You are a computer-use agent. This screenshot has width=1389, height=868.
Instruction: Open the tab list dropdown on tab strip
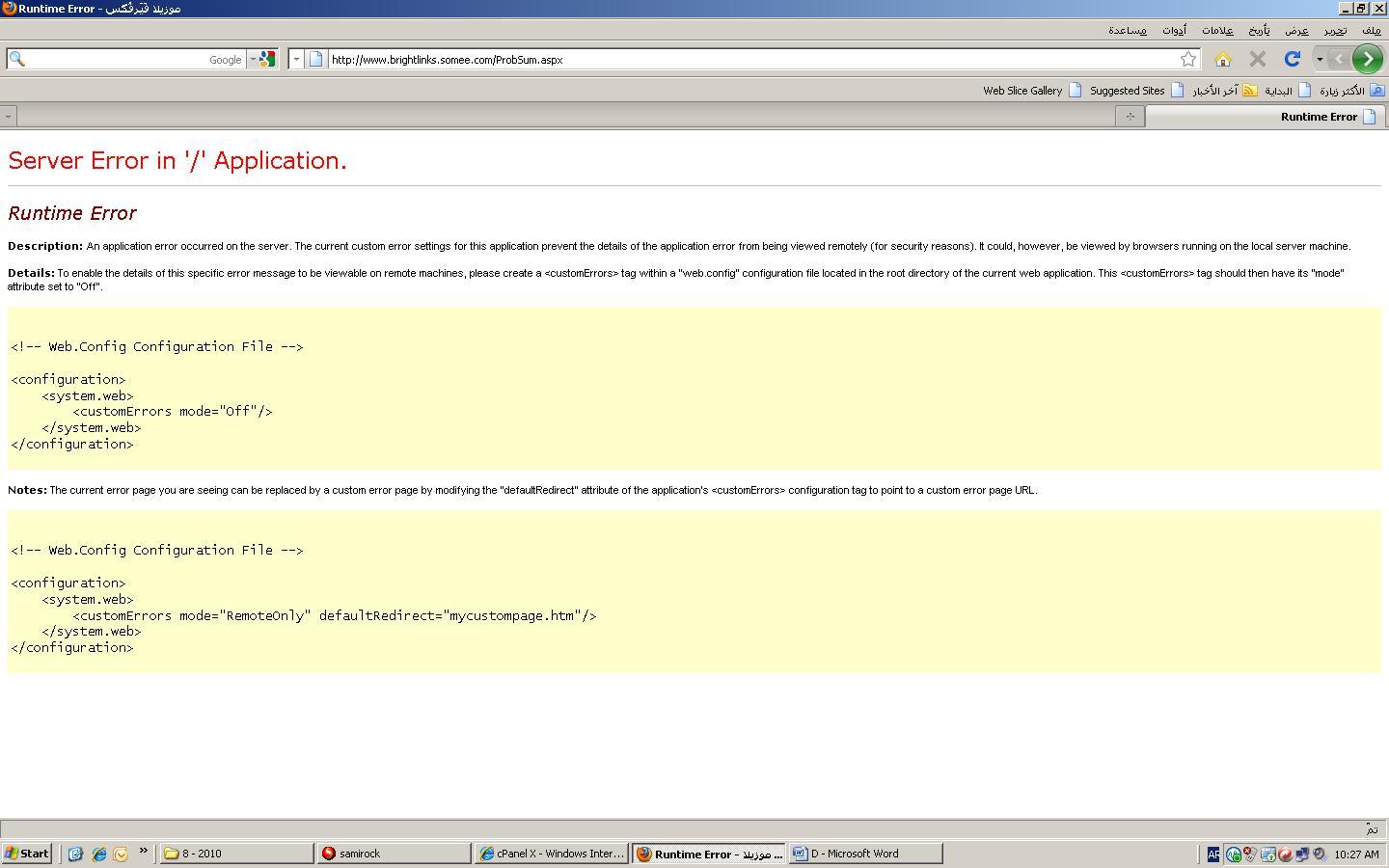pos(8,116)
